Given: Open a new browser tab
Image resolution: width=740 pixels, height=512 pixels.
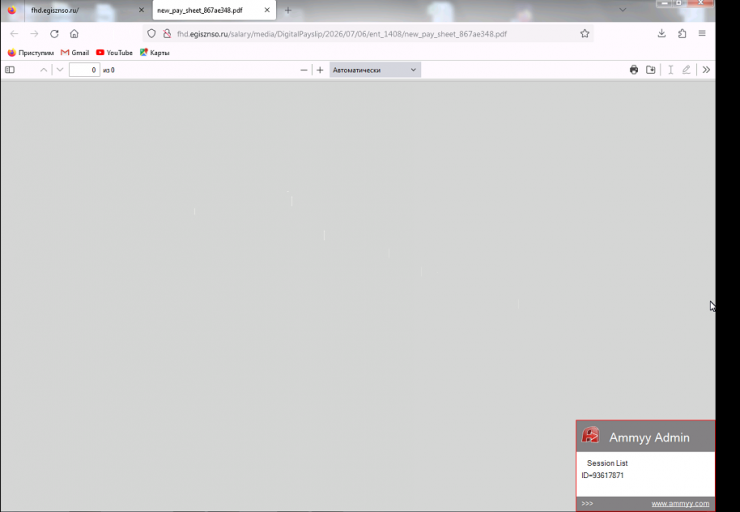Looking at the screenshot, I should pos(288,10).
